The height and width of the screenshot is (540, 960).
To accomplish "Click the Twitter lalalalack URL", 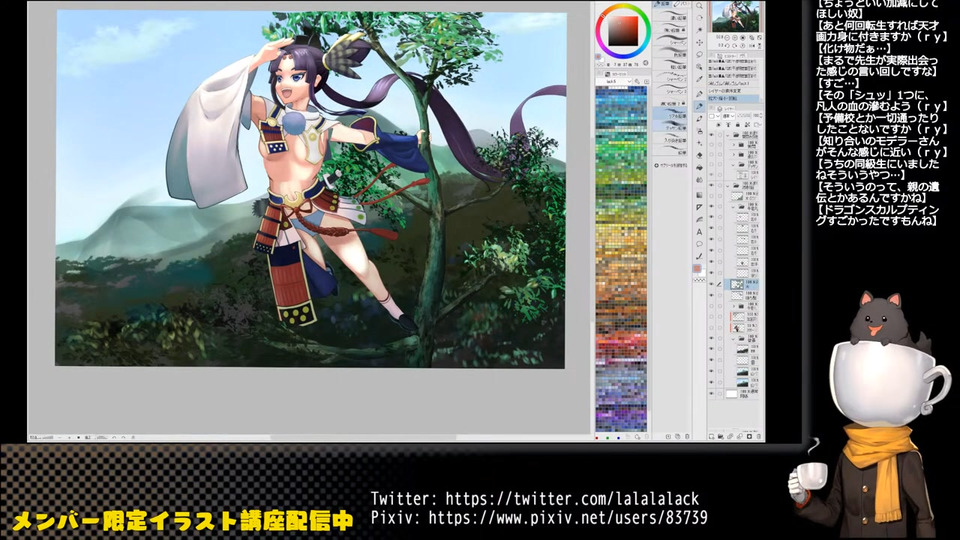I will click(x=572, y=498).
